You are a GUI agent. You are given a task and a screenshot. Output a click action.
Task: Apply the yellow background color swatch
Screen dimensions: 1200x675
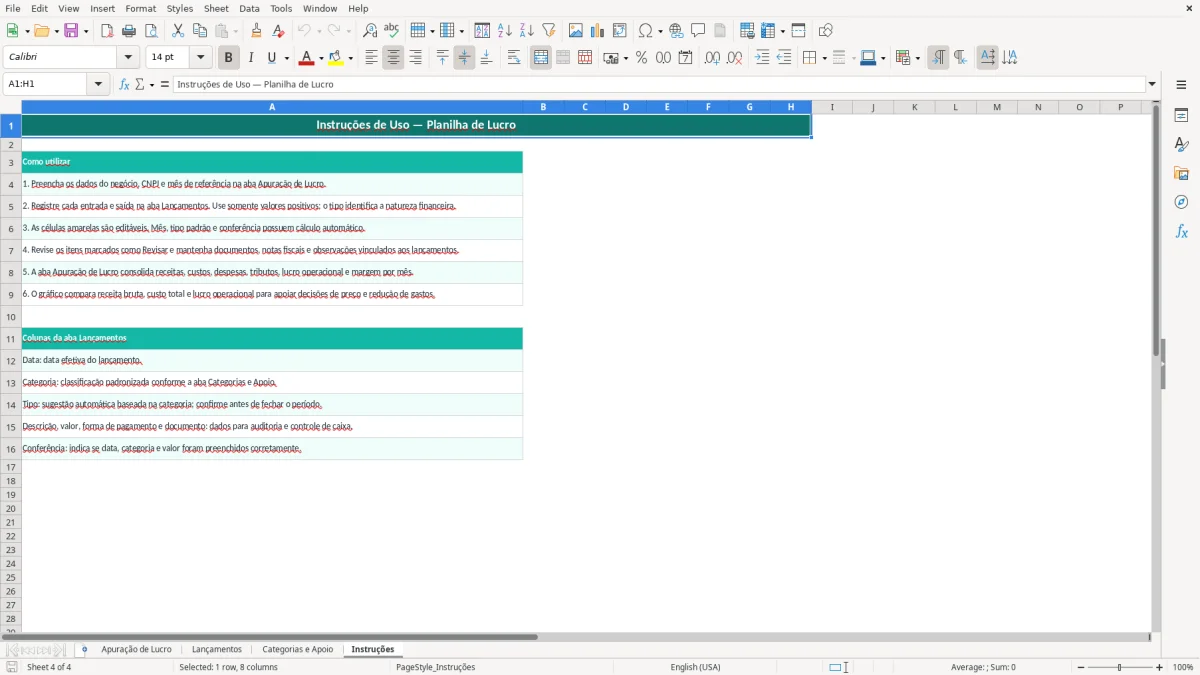coord(336,58)
